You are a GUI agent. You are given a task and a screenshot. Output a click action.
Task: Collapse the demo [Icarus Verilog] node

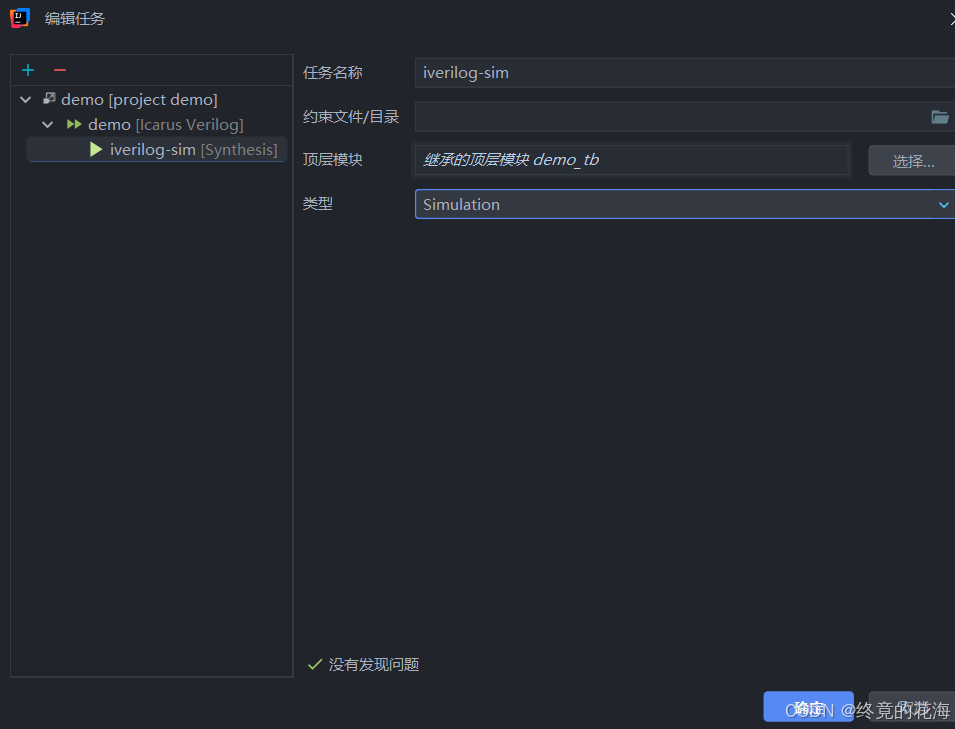tap(48, 125)
